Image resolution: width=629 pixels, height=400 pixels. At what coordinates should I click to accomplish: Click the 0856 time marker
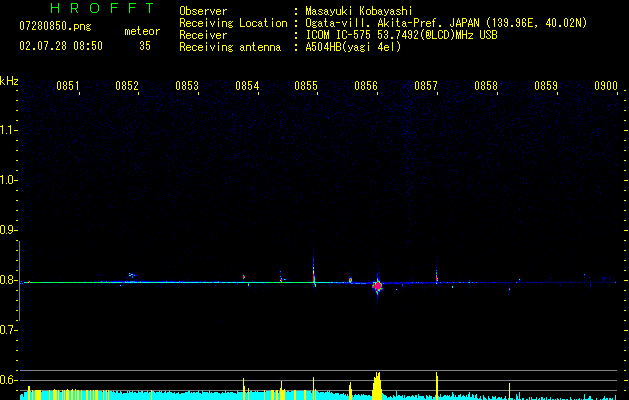[x=366, y=86]
